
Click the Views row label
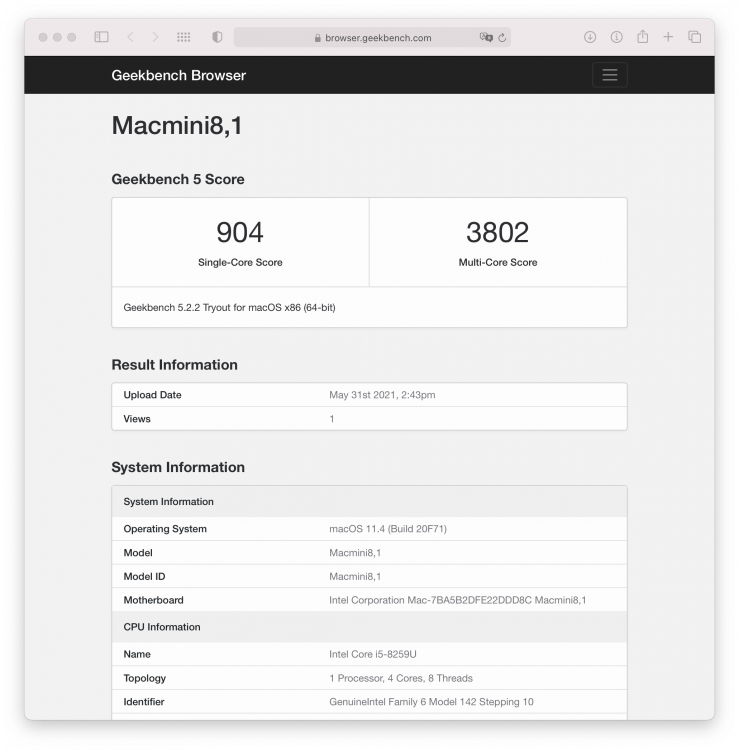point(137,419)
